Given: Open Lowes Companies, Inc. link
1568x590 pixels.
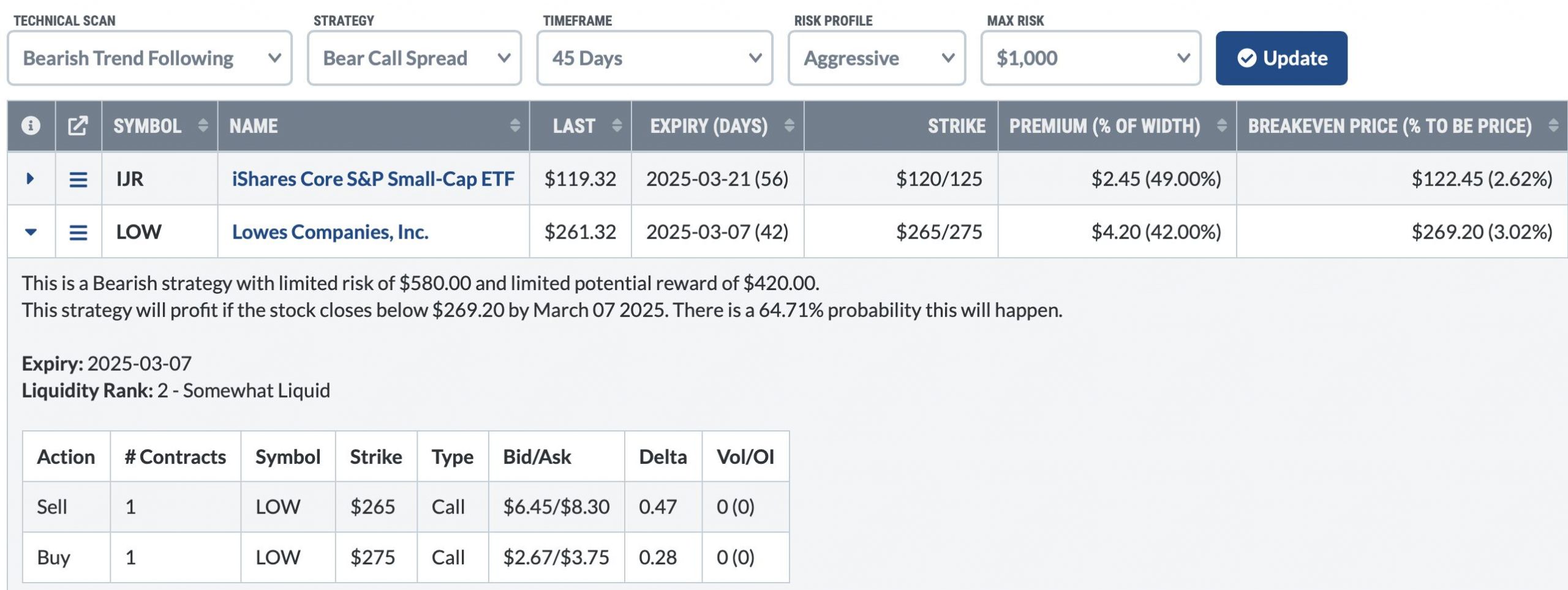Looking at the screenshot, I should point(330,232).
